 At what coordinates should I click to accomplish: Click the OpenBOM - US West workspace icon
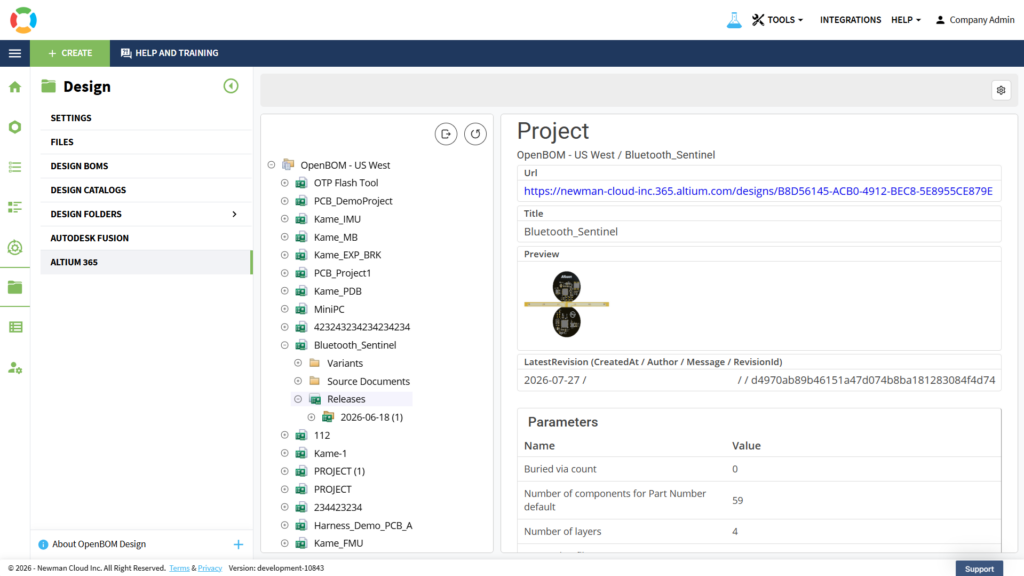tap(288, 165)
